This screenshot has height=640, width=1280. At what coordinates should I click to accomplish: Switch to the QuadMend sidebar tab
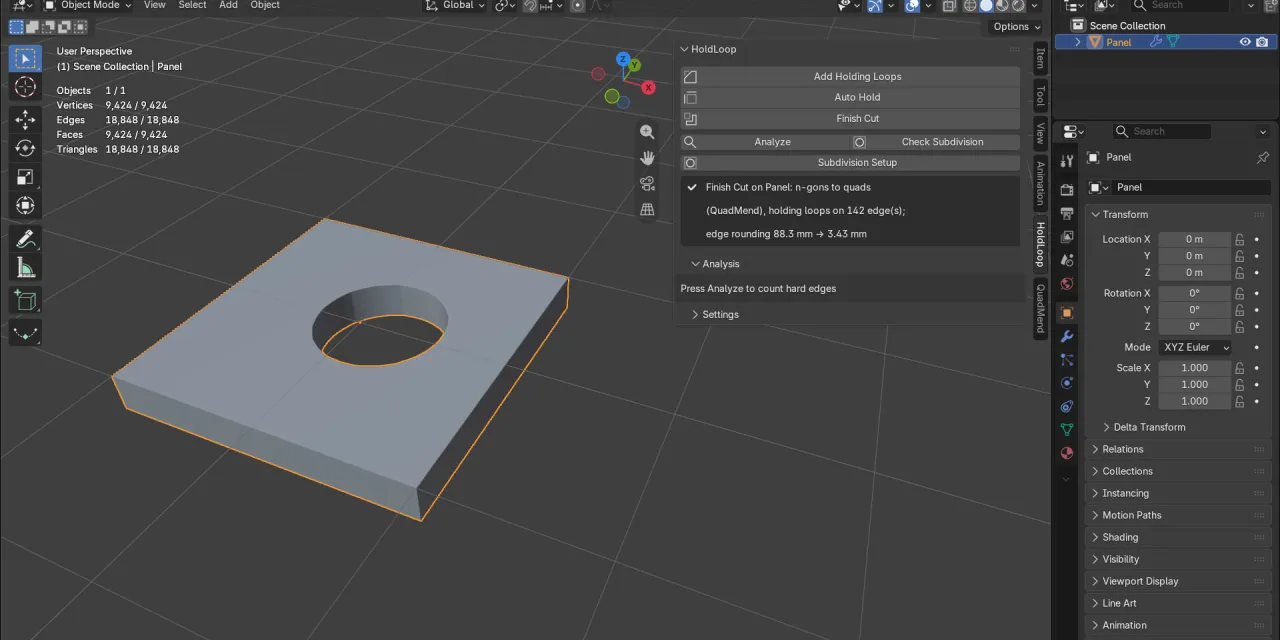click(1040, 308)
